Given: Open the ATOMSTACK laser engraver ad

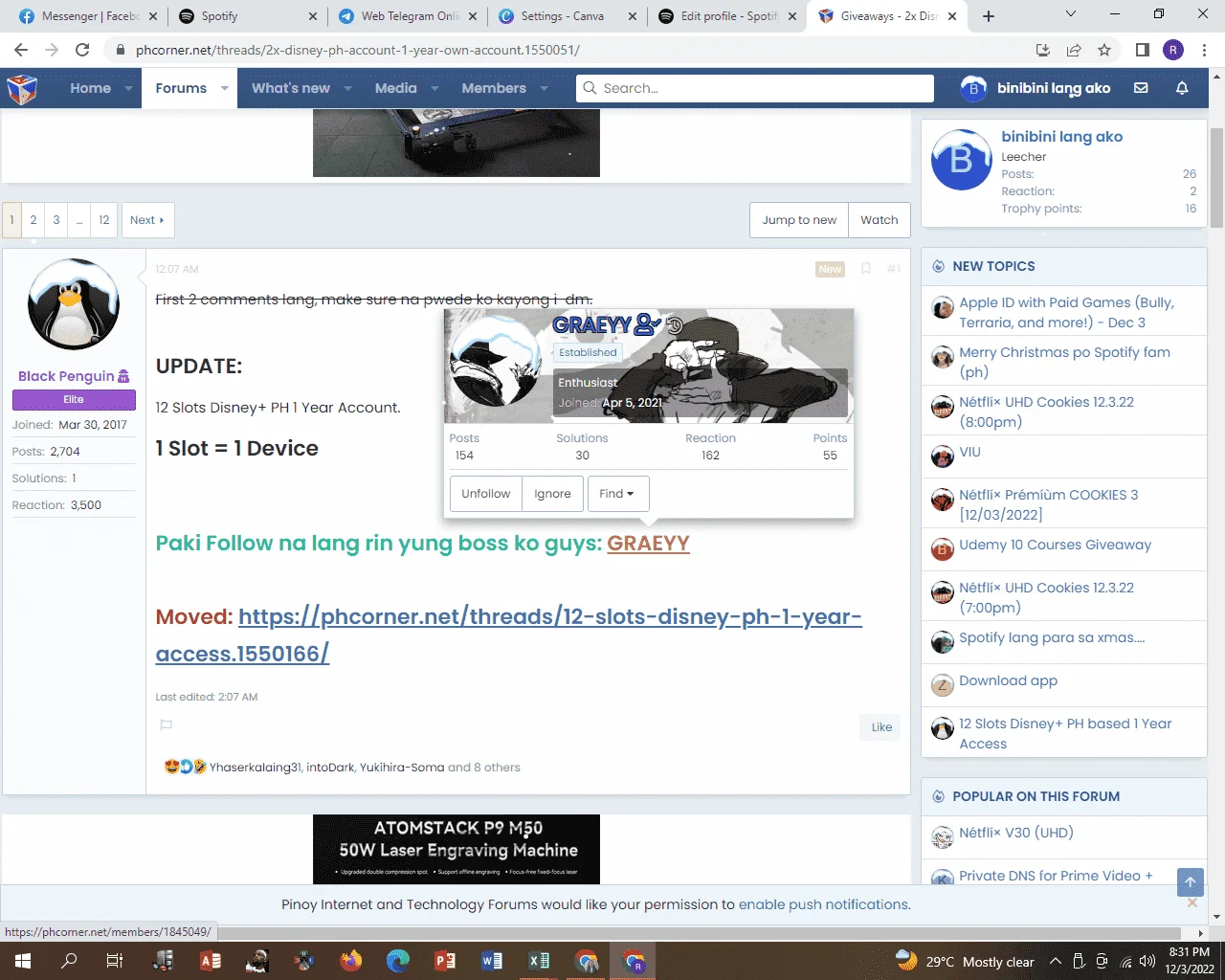Looking at the screenshot, I should (457, 849).
